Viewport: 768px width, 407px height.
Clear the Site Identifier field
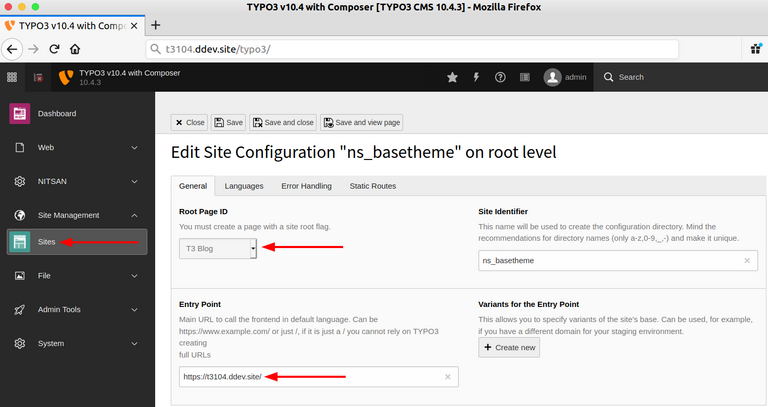pyautogui.click(x=747, y=261)
